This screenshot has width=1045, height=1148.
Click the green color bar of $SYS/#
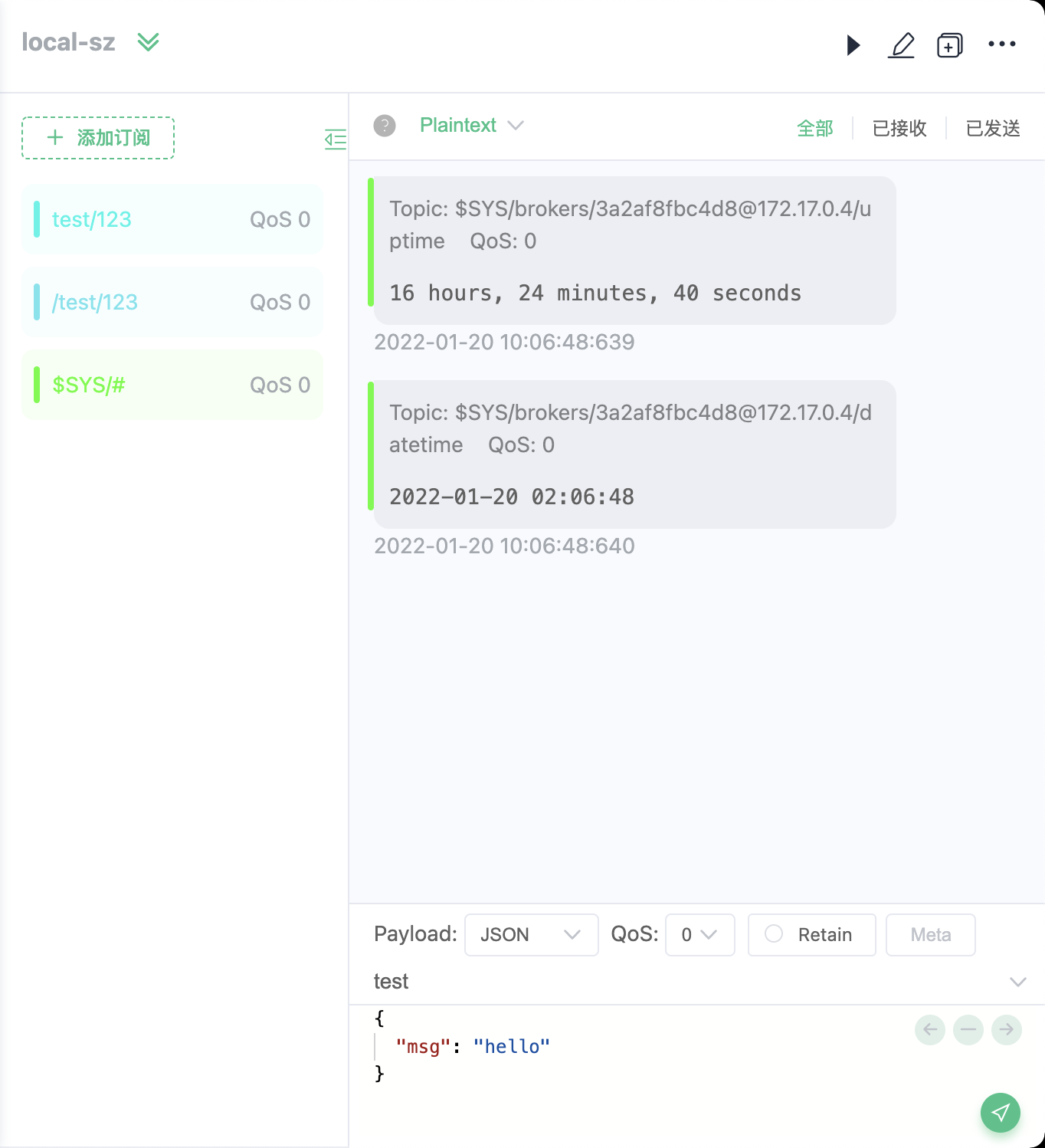pos(37,385)
